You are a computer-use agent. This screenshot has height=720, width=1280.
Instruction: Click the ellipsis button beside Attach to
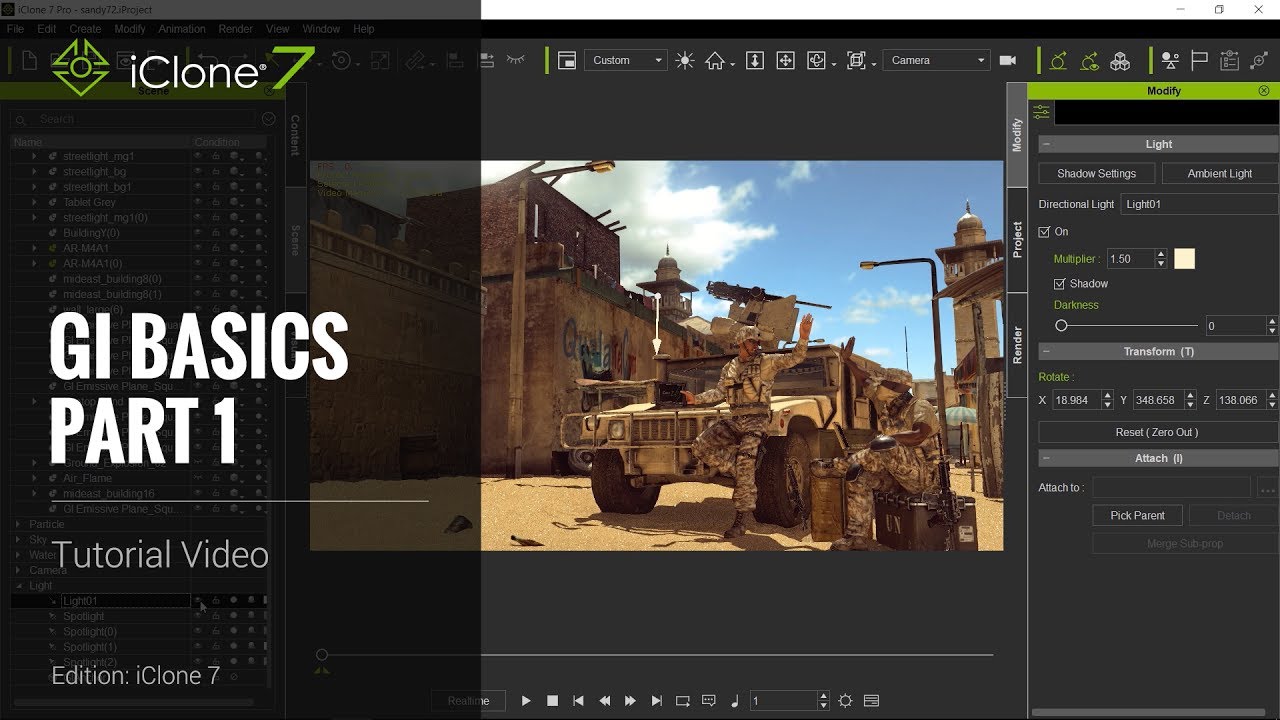pos(1267,488)
